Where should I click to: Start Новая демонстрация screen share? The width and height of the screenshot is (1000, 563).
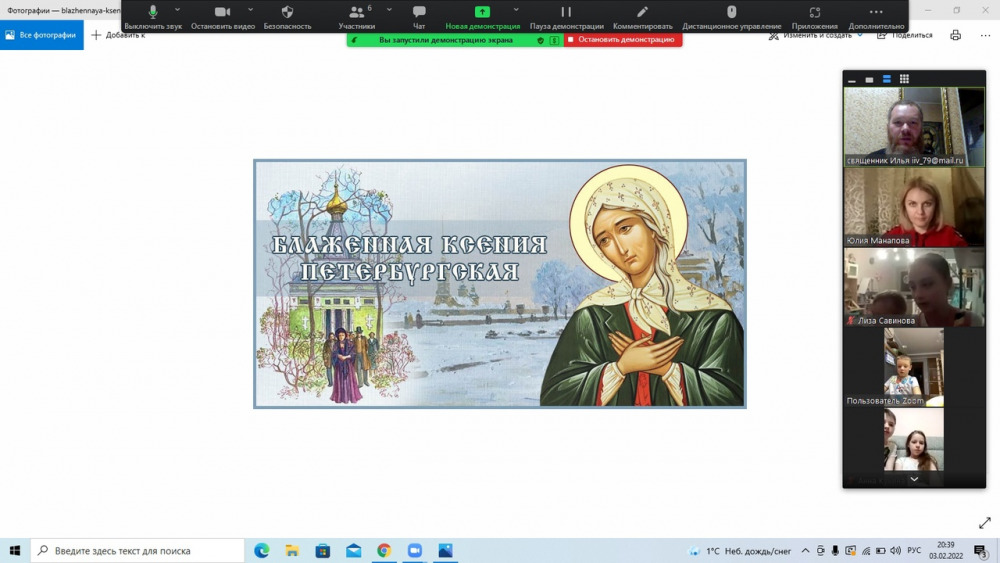tap(482, 17)
